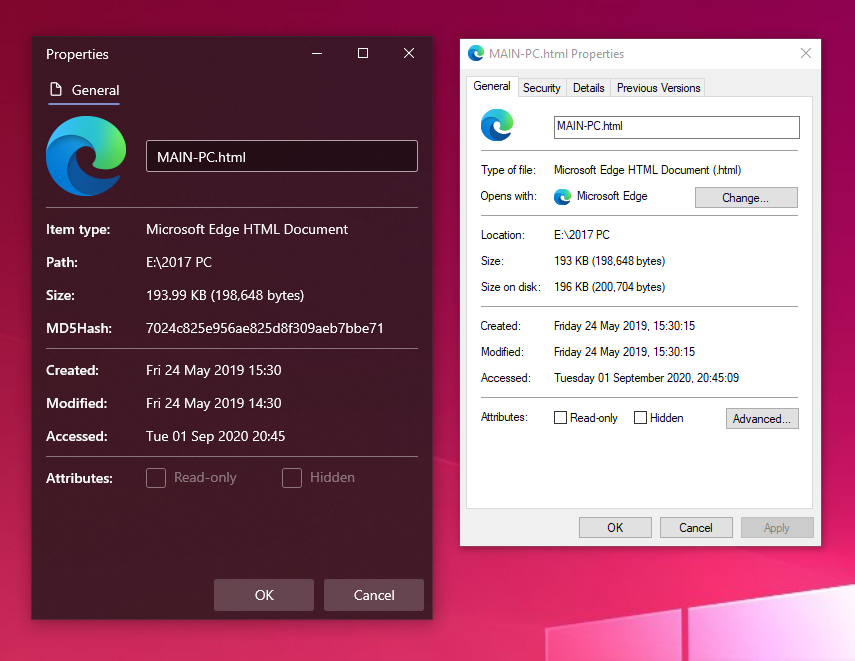Click Change... to pick the opening app

(x=746, y=197)
